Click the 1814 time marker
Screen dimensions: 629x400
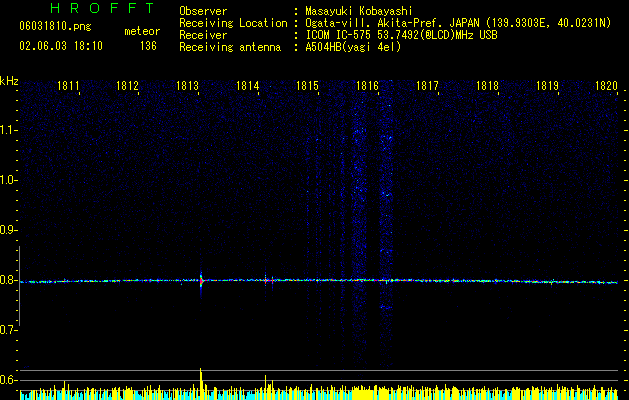tap(248, 86)
